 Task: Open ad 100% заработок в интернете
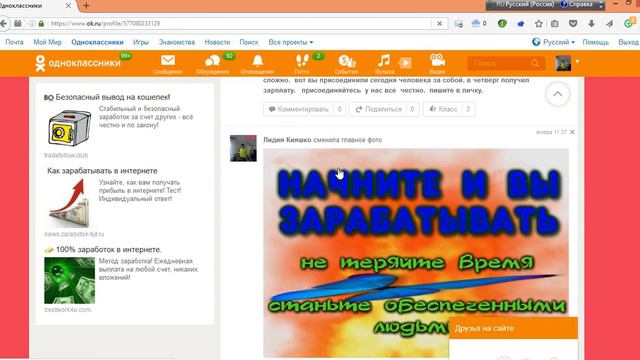(108, 249)
